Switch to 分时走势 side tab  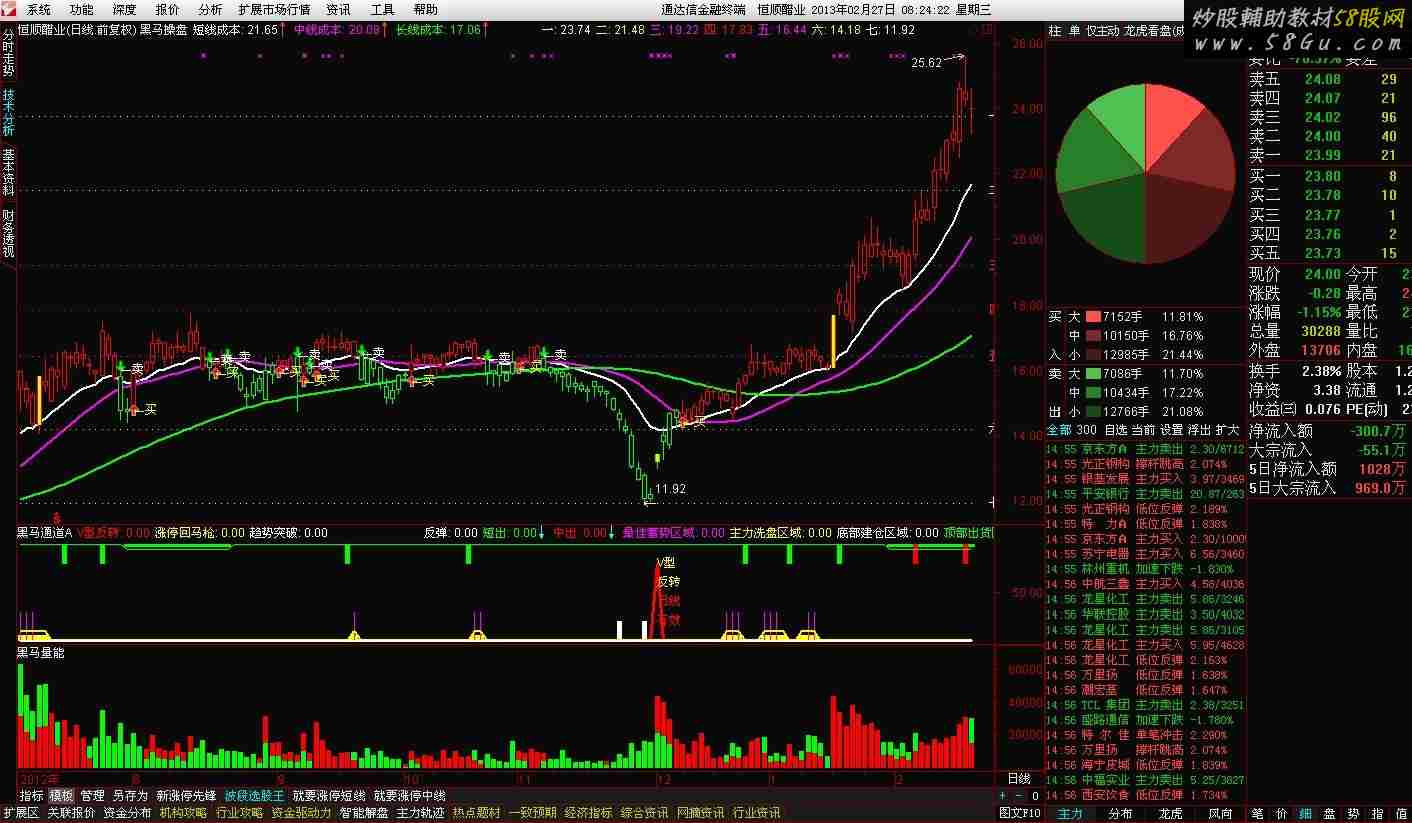click(x=8, y=53)
